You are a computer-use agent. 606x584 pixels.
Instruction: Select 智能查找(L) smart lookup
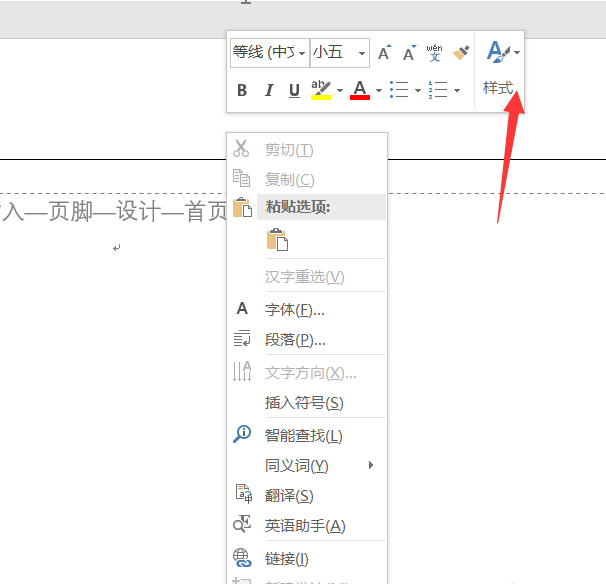(x=307, y=436)
